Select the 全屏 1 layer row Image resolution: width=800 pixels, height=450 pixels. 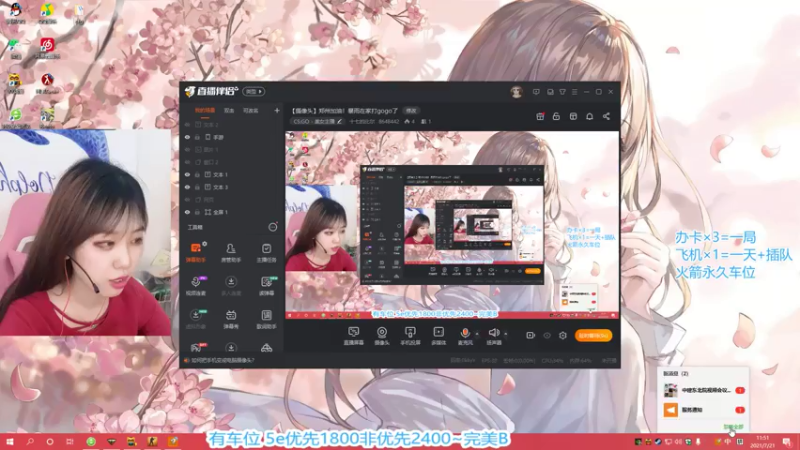tap(232, 212)
